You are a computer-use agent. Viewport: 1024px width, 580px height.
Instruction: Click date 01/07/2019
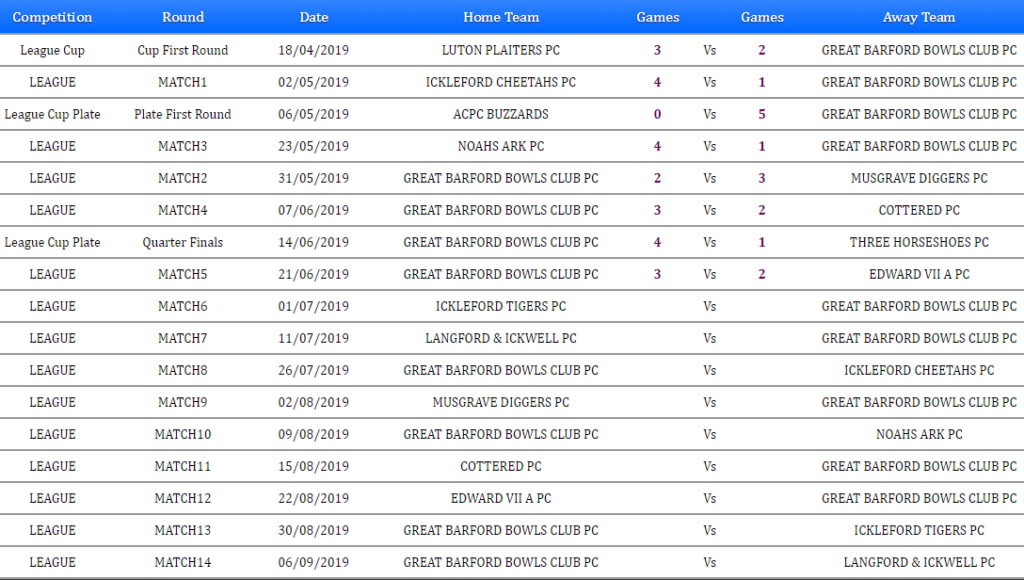tap(313, 306)
